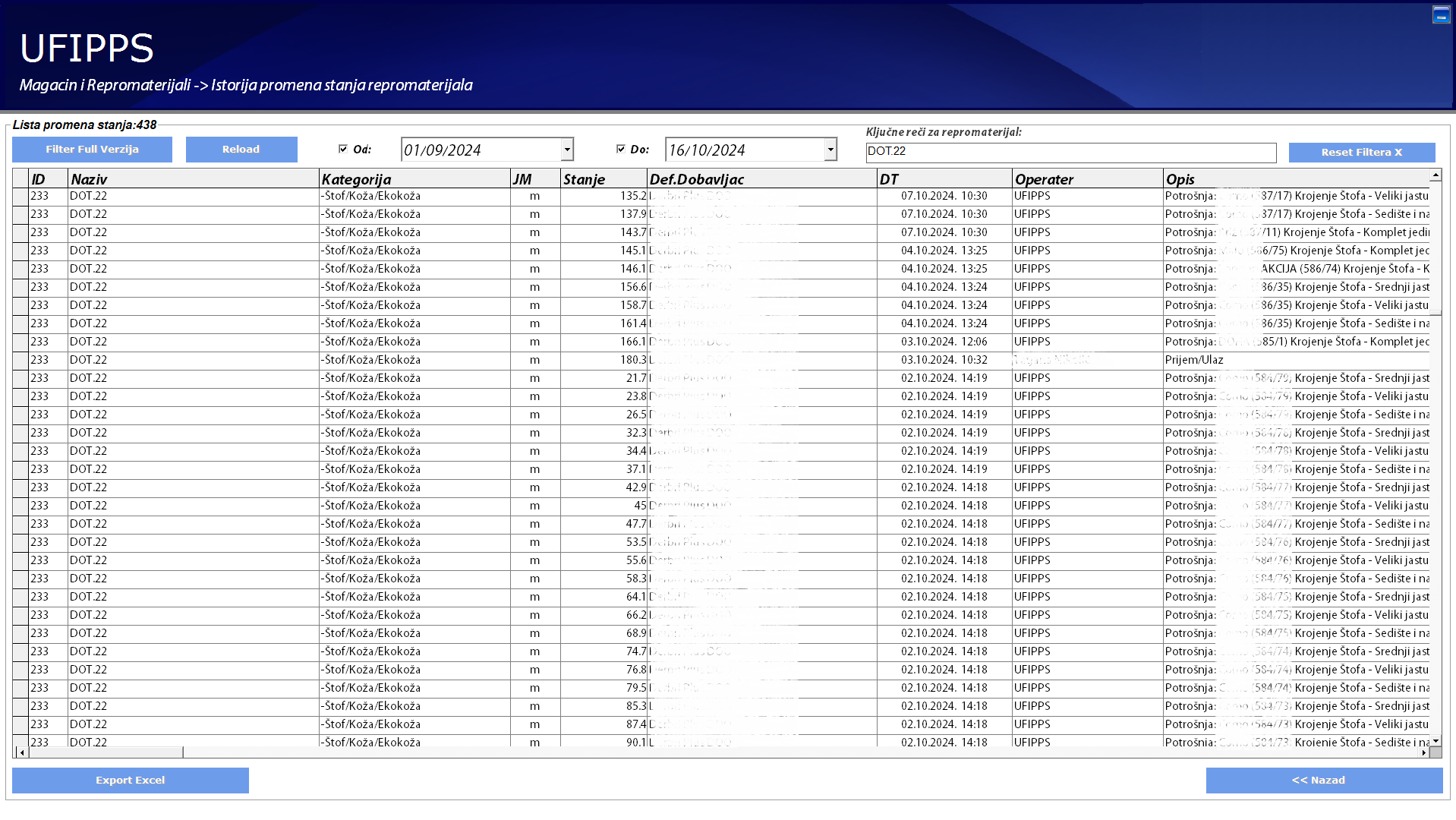Sort by the Naziv column header
1456x820 pixels.
[x=194, y=179]
